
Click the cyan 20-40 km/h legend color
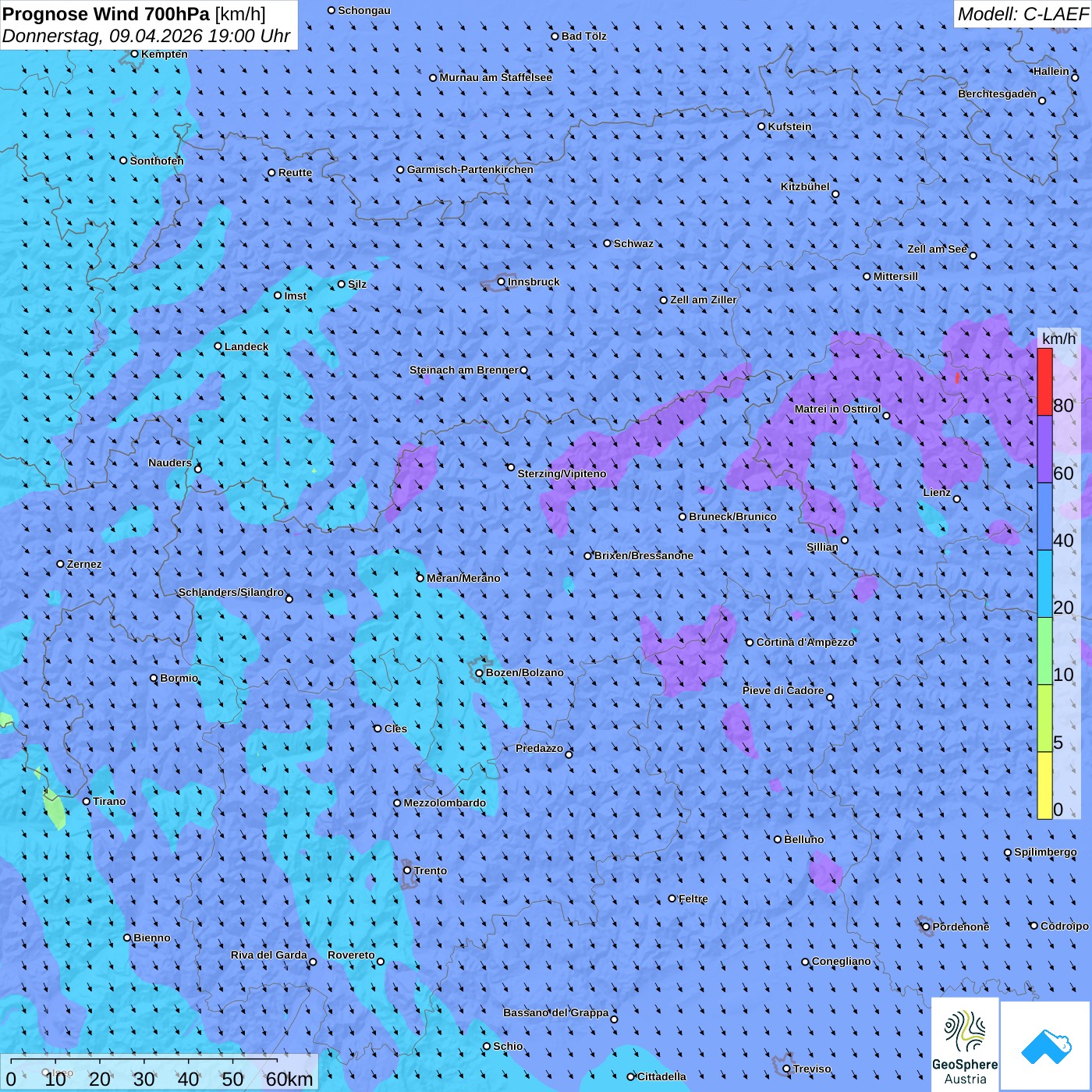click(1044, 584)
